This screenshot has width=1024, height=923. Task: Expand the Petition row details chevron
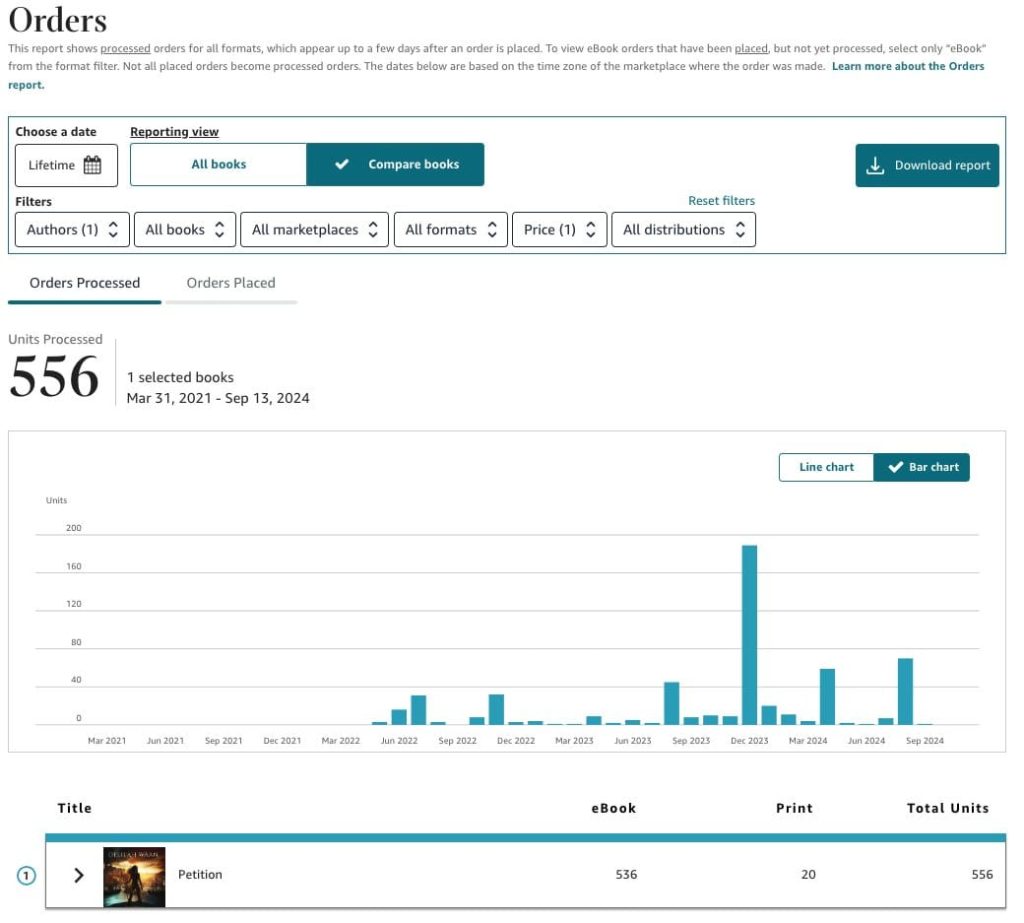[x=79, y=874]
